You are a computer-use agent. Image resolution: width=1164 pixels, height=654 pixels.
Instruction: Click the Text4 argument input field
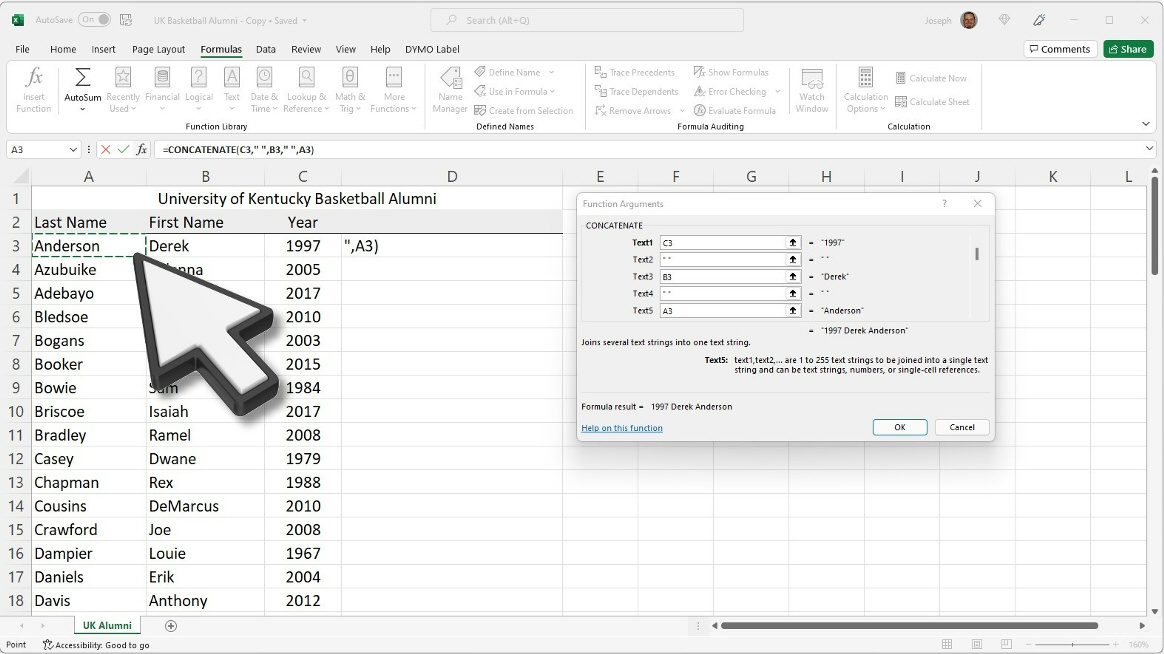point(722,294)
